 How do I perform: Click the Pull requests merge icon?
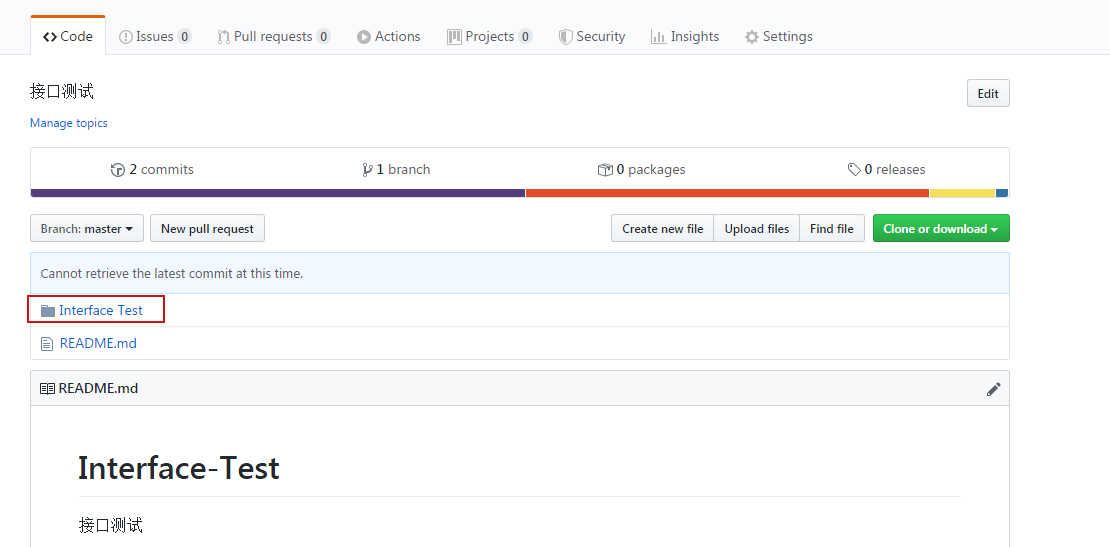coord(223,37)
